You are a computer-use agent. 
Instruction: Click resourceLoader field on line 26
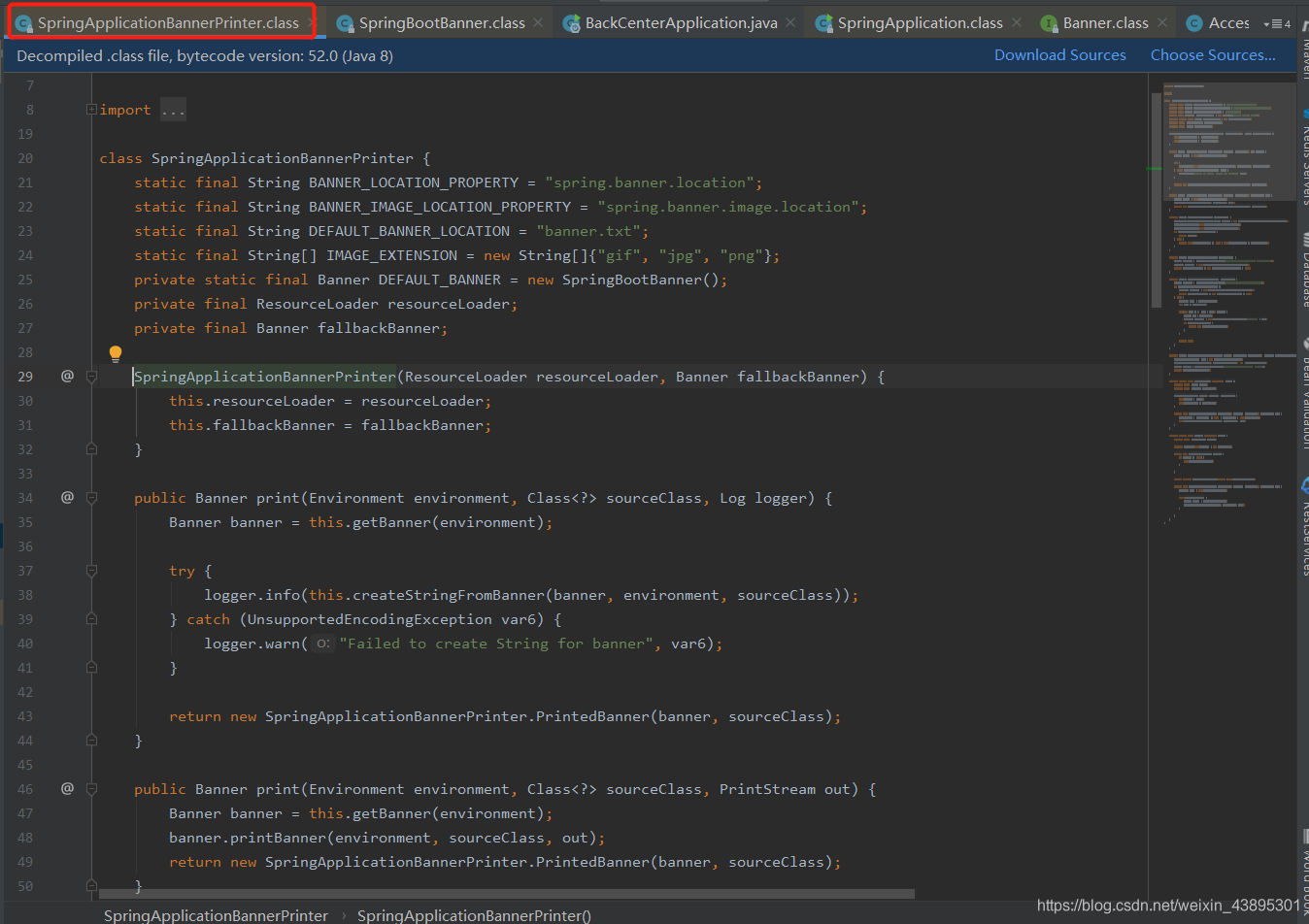(449, 304)
